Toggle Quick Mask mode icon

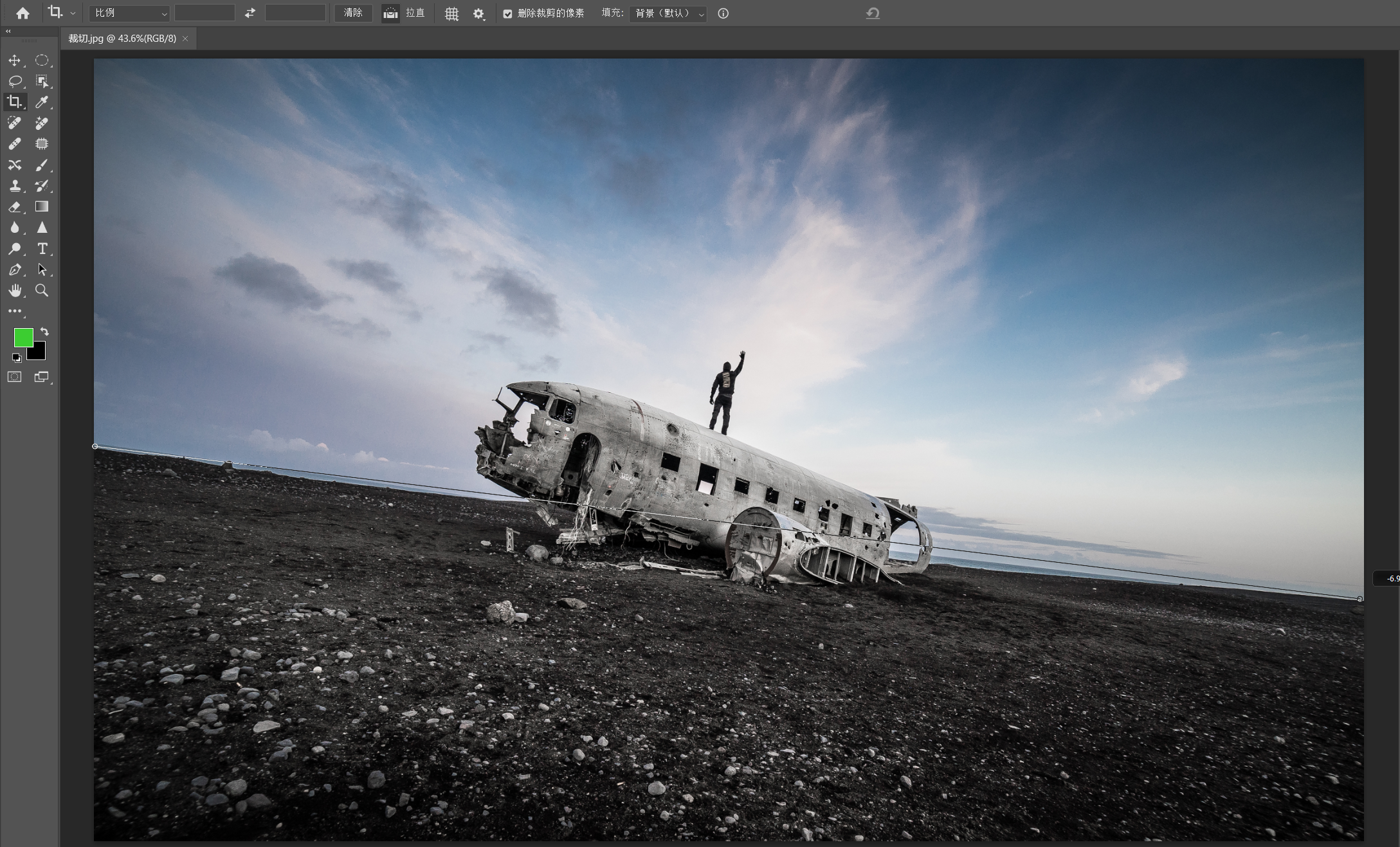click(x=14, y=377)
